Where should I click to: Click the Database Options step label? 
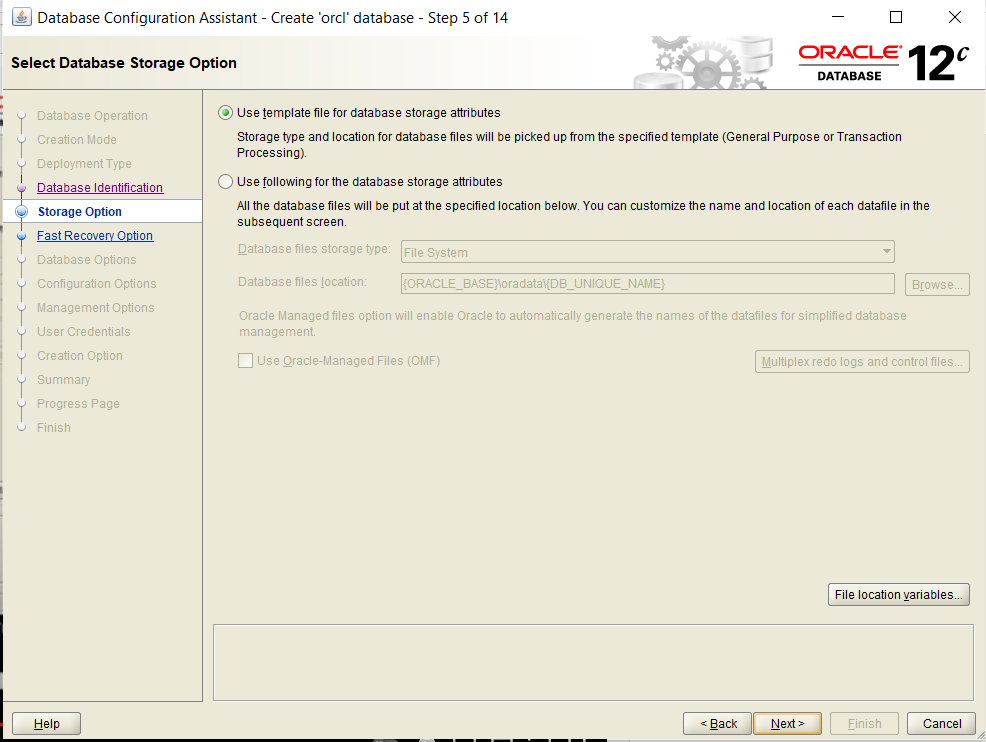[87, 260]
